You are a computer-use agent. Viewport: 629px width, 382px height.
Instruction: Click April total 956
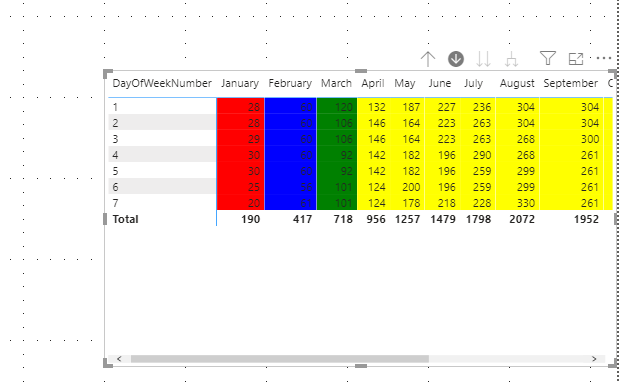click(376, 219)
